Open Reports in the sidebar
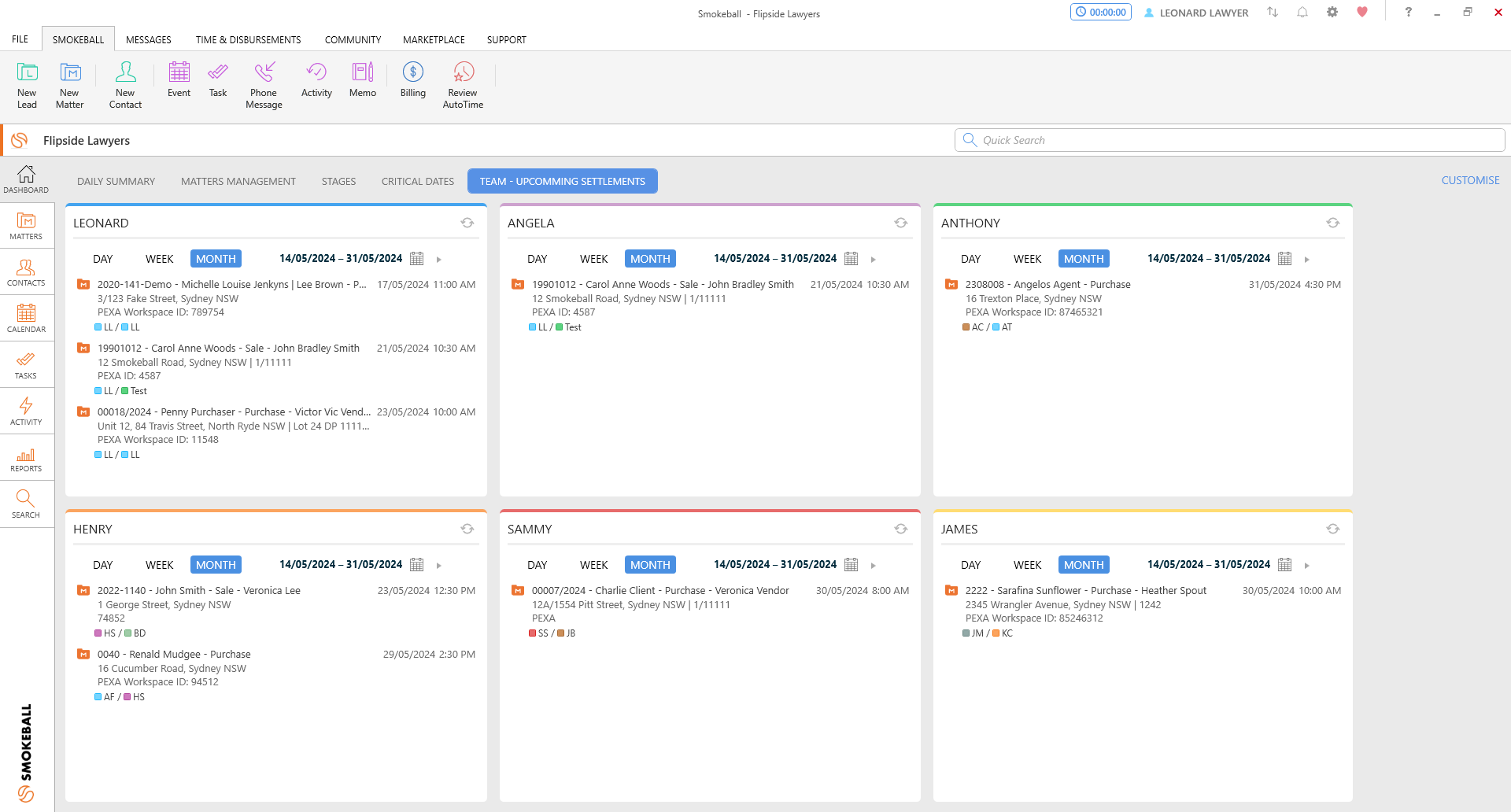This screenshot has width=1511, height=812. pyautogui.click(x=26, y=458)
